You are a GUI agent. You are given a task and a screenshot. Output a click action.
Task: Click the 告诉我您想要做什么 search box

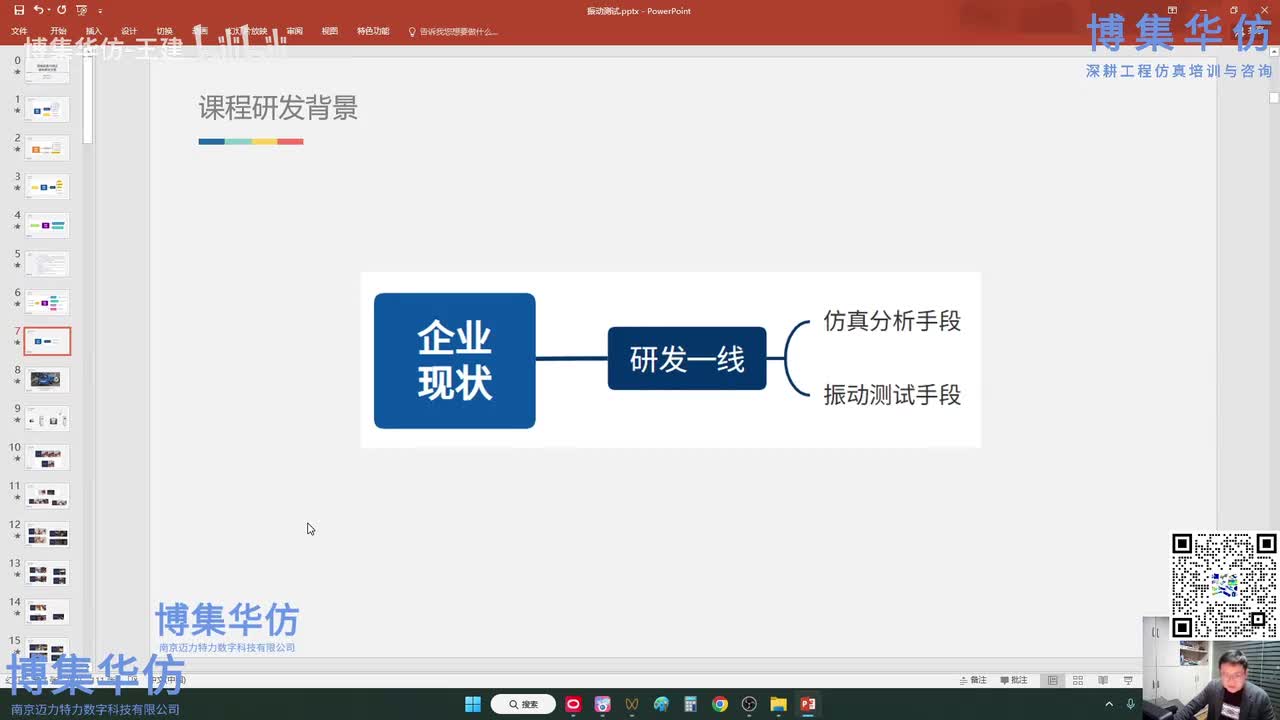coord(453,32)
